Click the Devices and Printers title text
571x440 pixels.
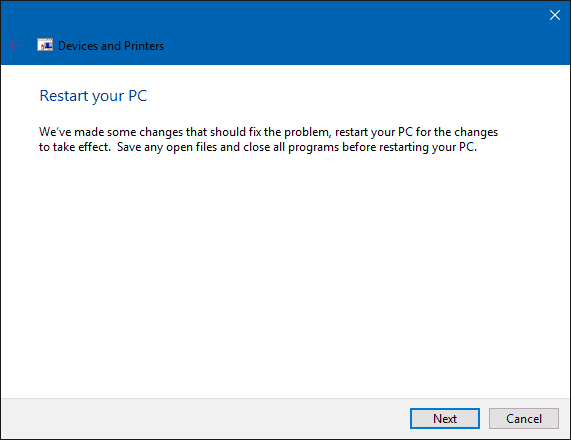111,46
